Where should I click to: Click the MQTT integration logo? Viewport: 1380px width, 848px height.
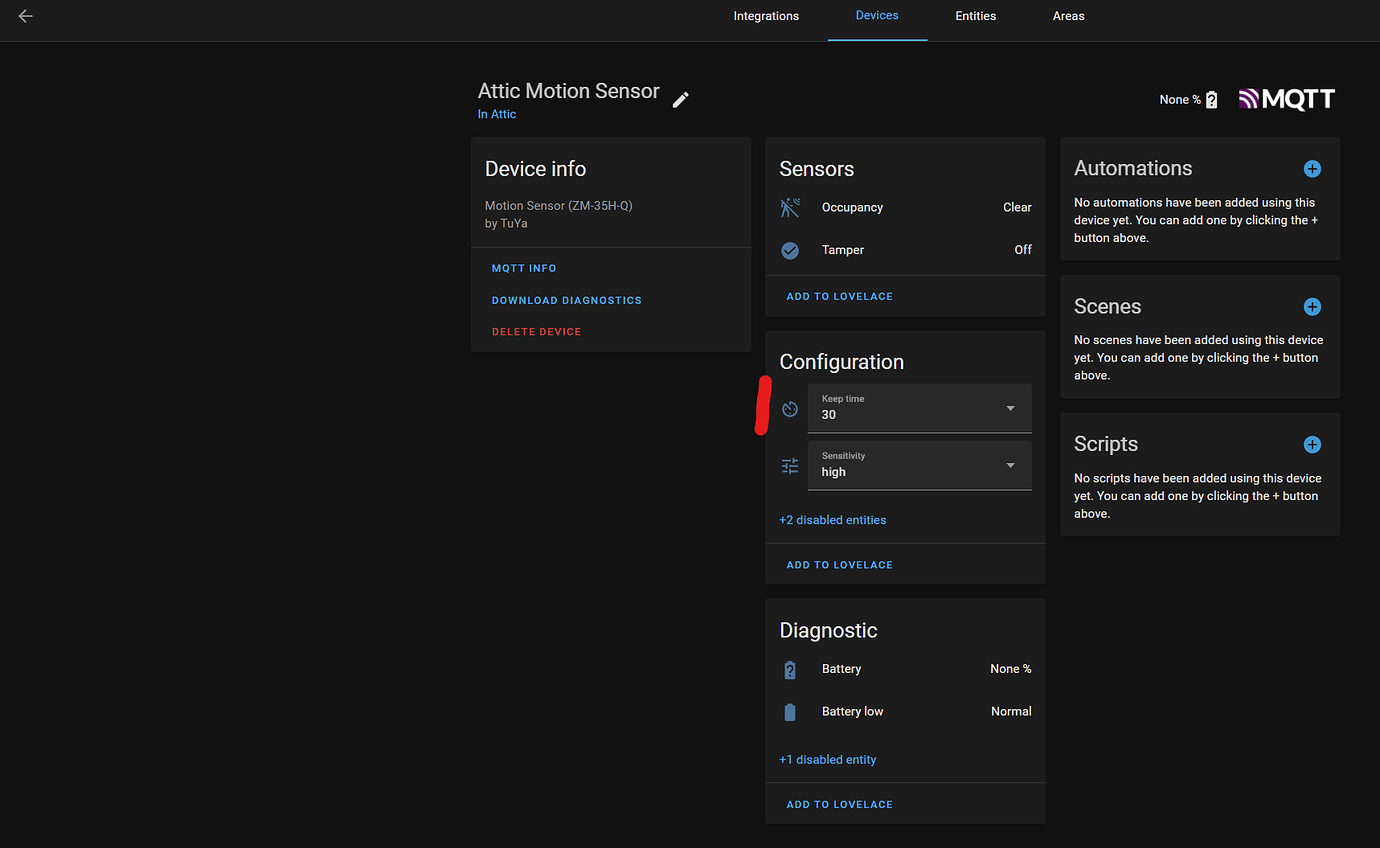(1287, 98)
